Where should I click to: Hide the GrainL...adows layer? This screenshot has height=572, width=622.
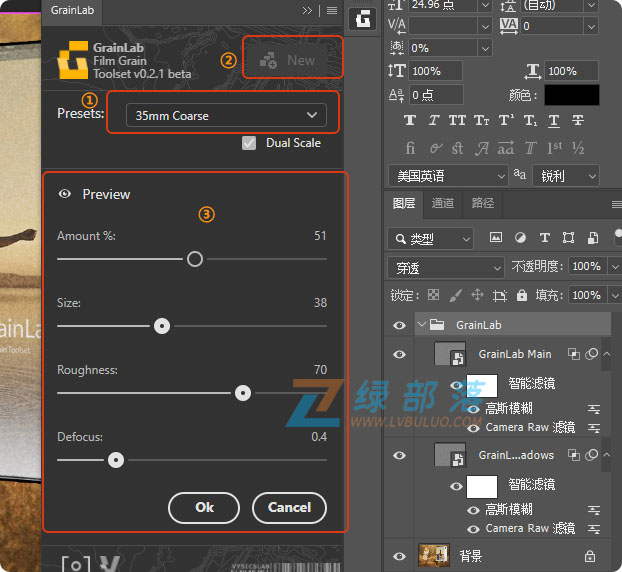(399, 455)
